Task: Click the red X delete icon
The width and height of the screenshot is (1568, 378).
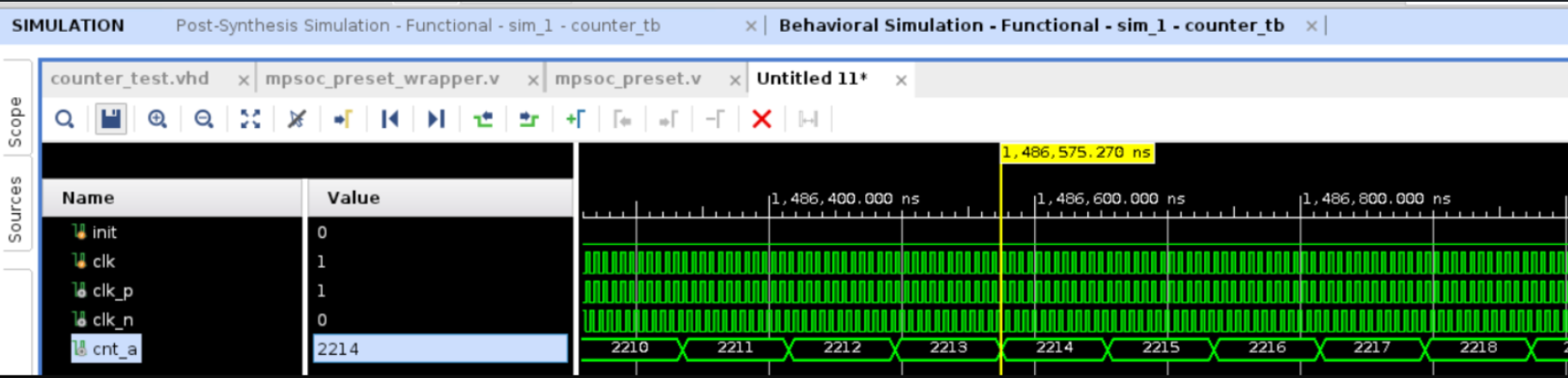Action: coord(761,119)
